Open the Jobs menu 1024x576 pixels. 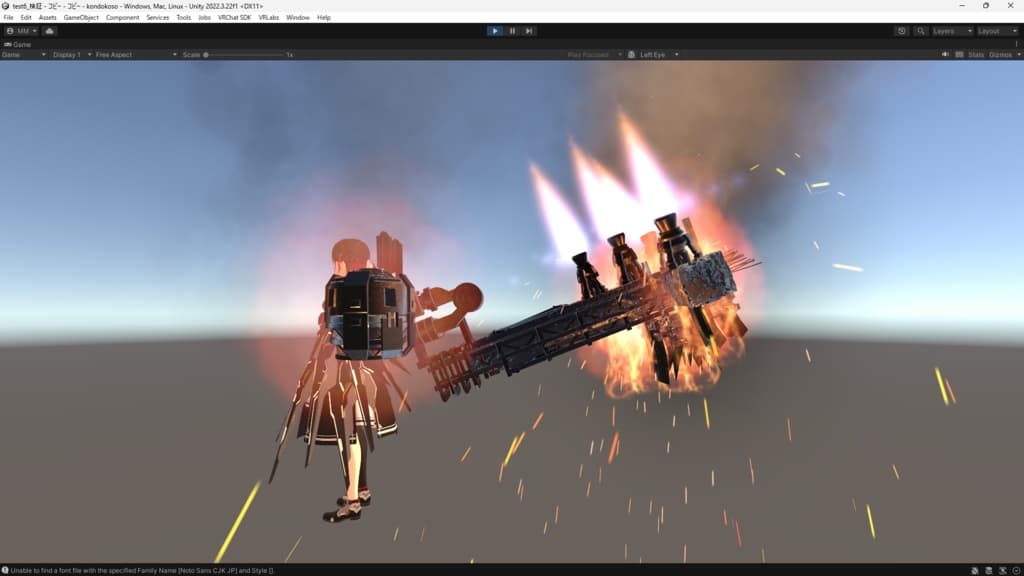tap(204, 18)
